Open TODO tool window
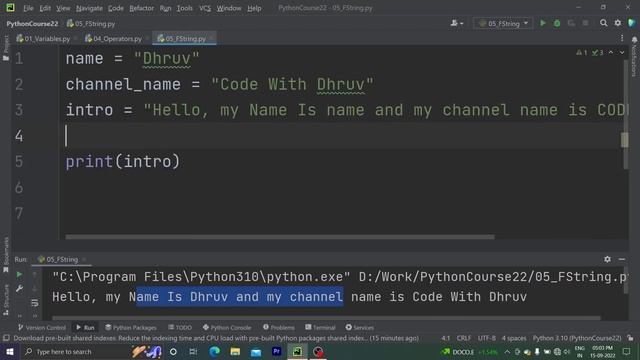640x360 pixels. point(180,327)
